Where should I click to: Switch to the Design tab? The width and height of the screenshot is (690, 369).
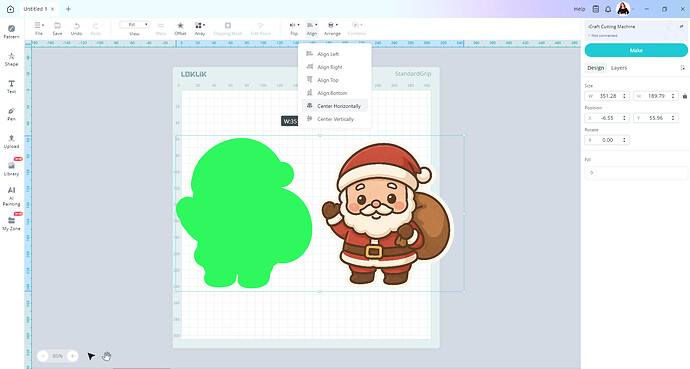click(x=595, y=68)
